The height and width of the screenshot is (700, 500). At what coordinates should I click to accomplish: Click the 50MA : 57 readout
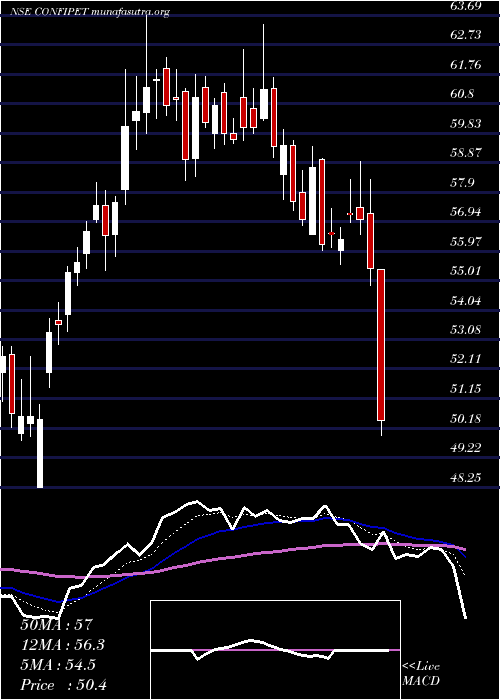click(x=56, y=625)
